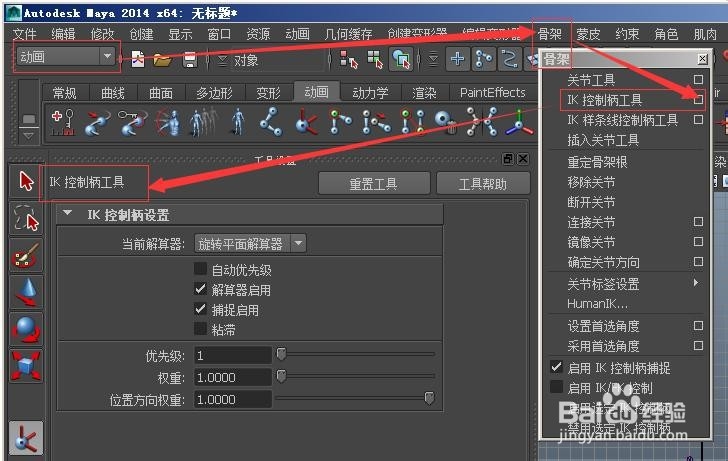Click the IK Handle Tool shelf icon
This screenshot has width=728, height=461.
[x=306, y=123]
